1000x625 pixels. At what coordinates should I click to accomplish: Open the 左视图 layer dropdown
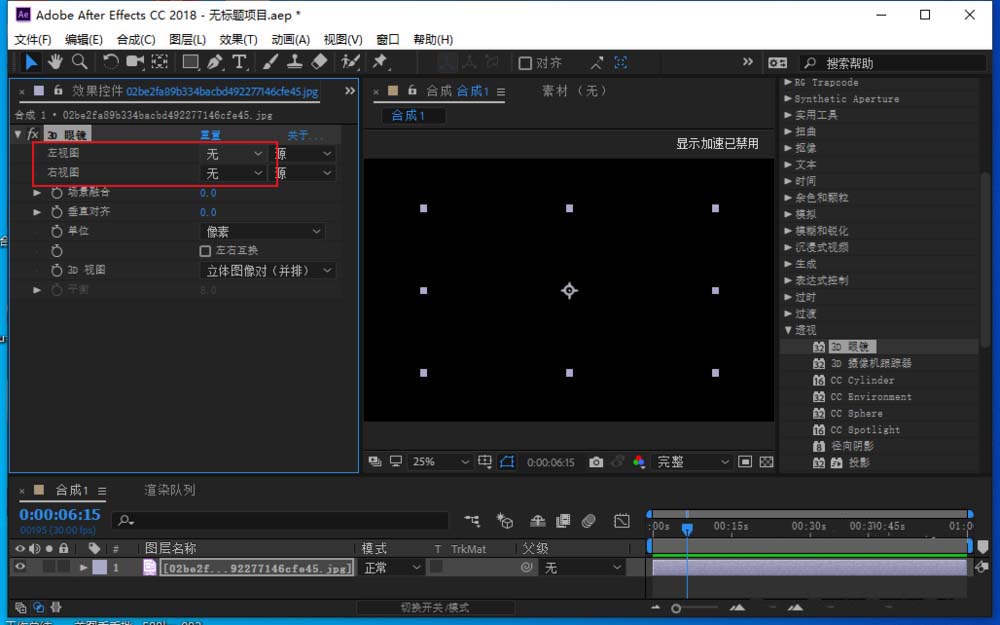coord(234,154)
